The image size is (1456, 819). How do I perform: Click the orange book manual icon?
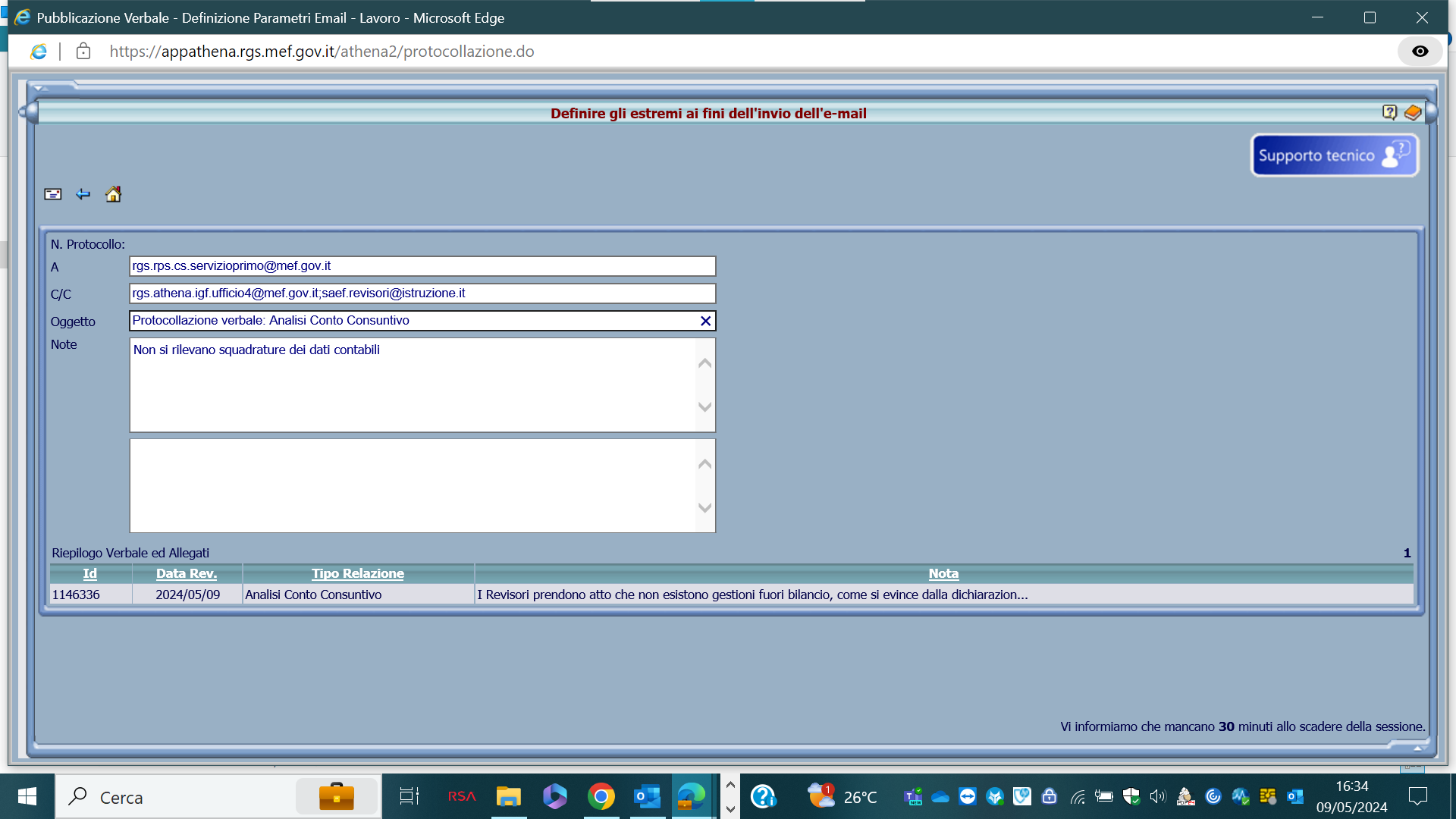(1412, 112)
